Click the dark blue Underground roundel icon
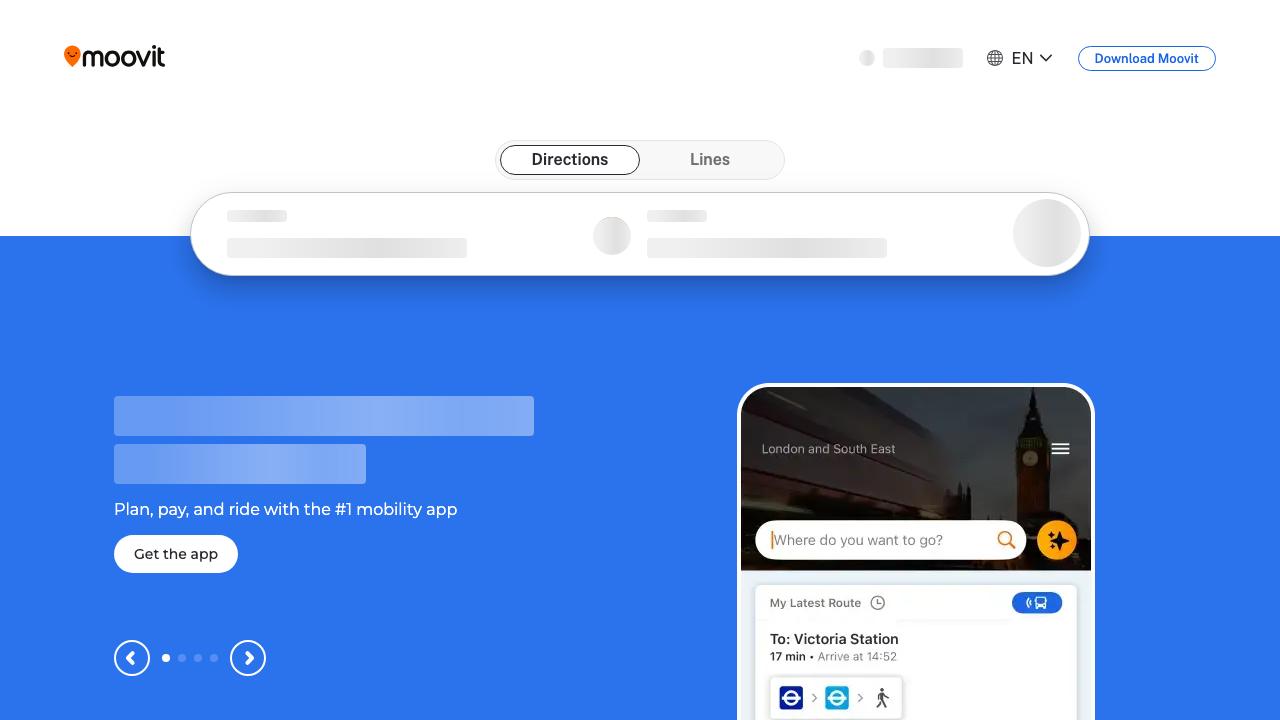 pos(791,698)
